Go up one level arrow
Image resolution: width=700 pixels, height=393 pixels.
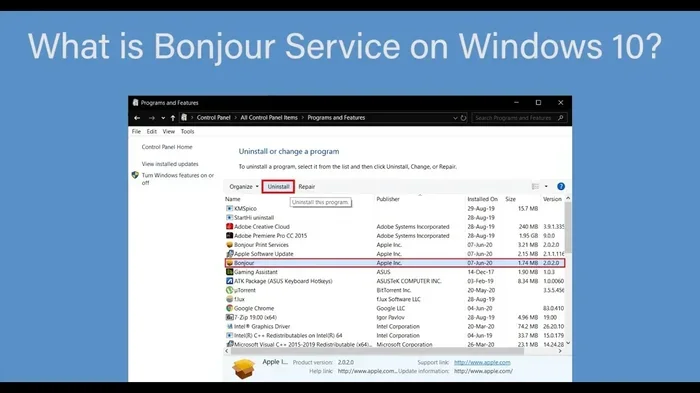[173, 118]
